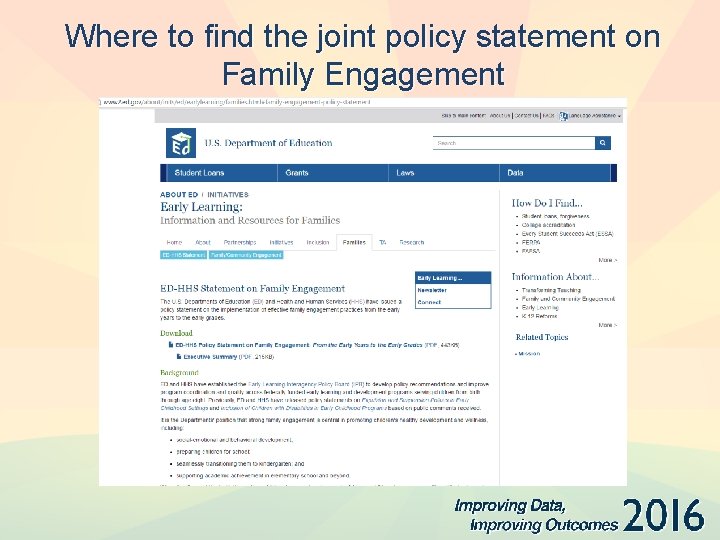Open the Data menu
Viewport: 720px width, 540px height.
coord(515,173)
